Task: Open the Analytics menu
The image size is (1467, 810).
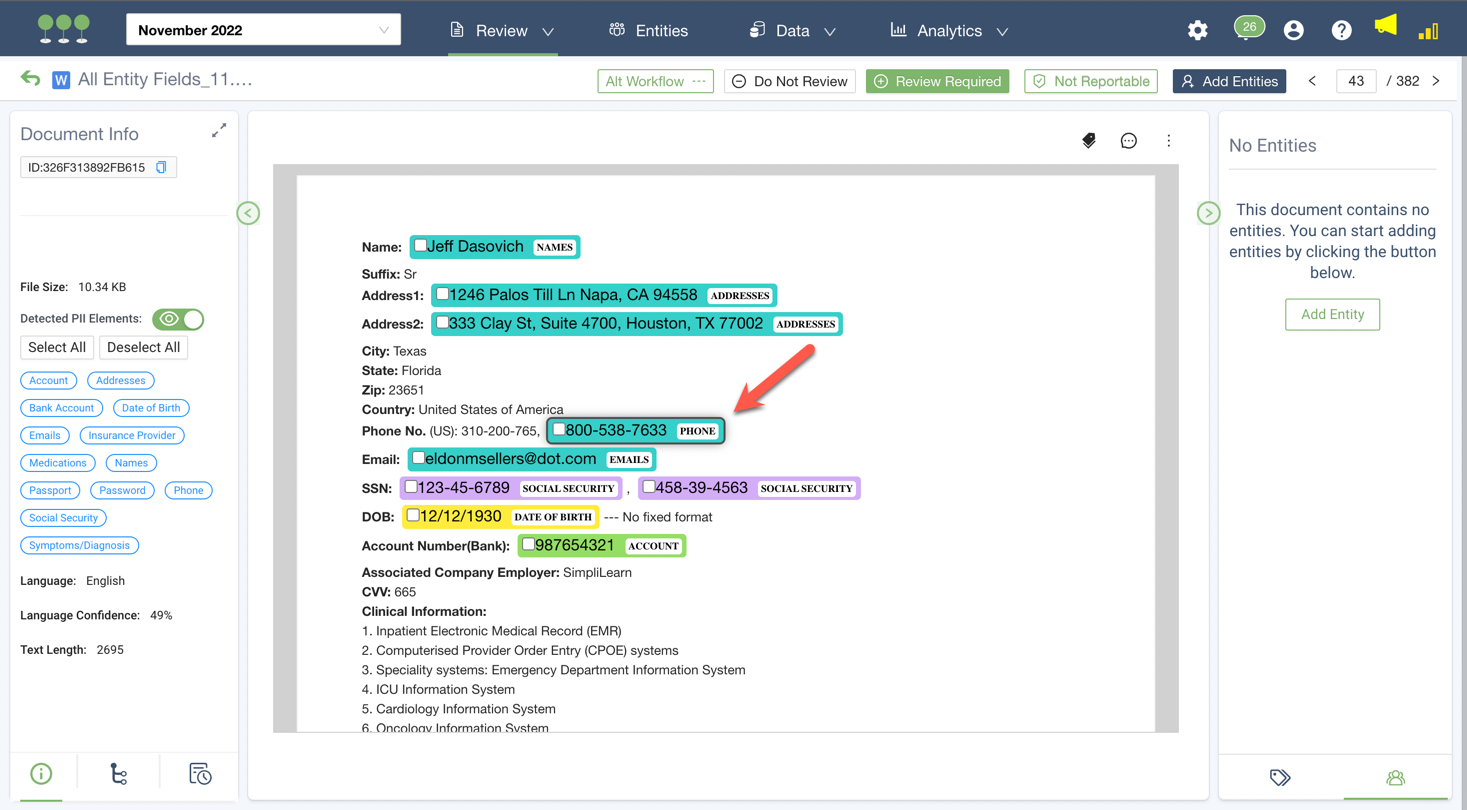Action: tap(949, 31)
